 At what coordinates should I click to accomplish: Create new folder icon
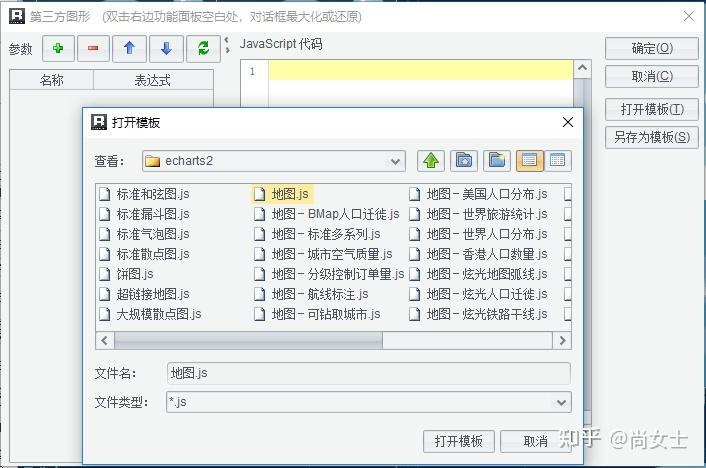(497, 161)
